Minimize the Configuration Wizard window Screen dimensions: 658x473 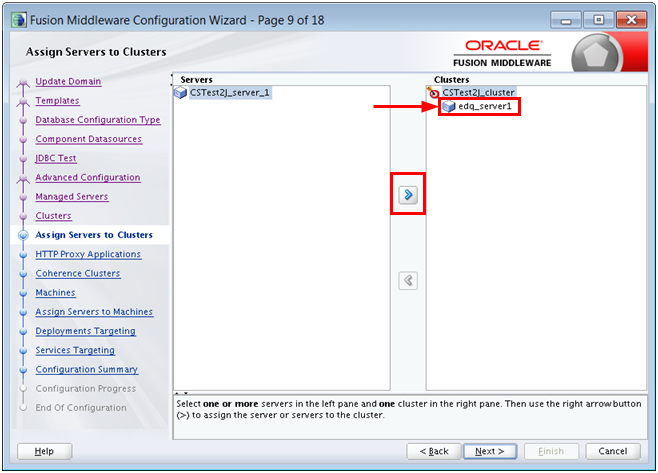pyautogui.click(x=566, y=20)
